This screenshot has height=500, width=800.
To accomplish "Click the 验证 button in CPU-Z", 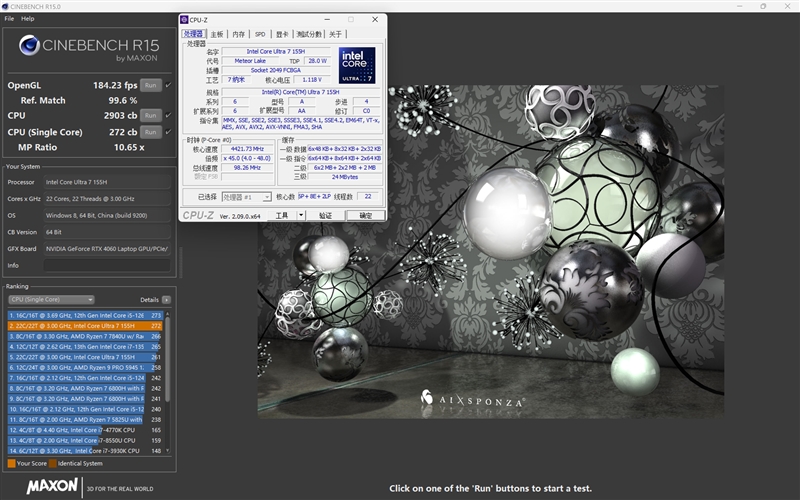I will coord(326,215).
